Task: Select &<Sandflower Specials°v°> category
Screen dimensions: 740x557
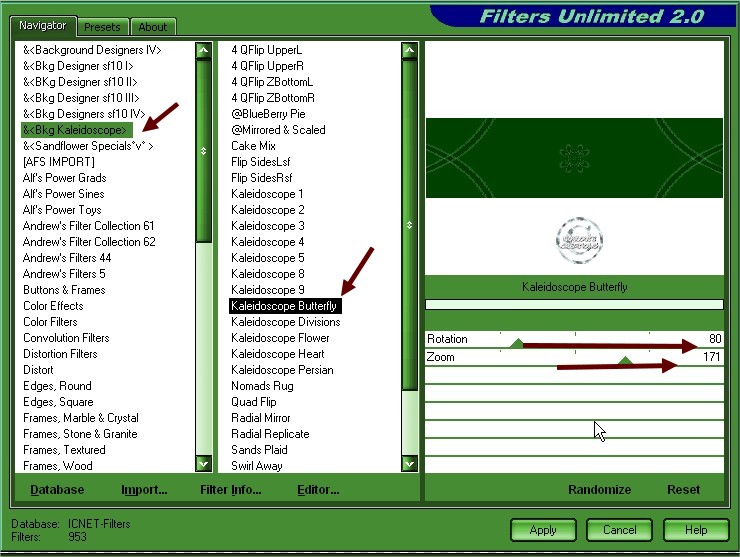Action: (88, 146)
